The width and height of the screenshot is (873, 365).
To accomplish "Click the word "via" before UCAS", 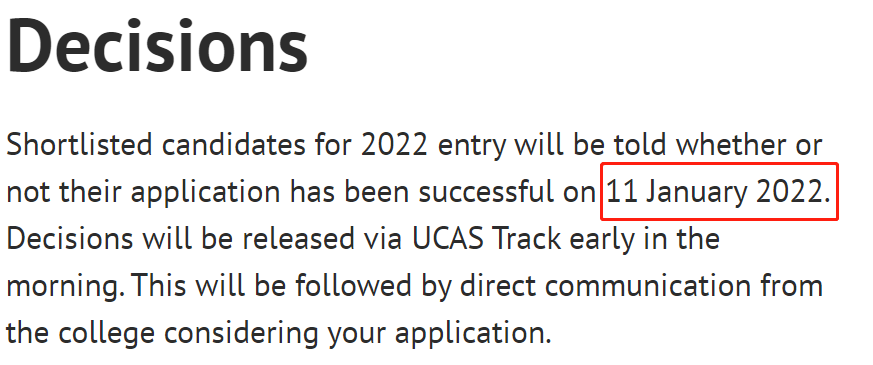I will tap(384, 240).
